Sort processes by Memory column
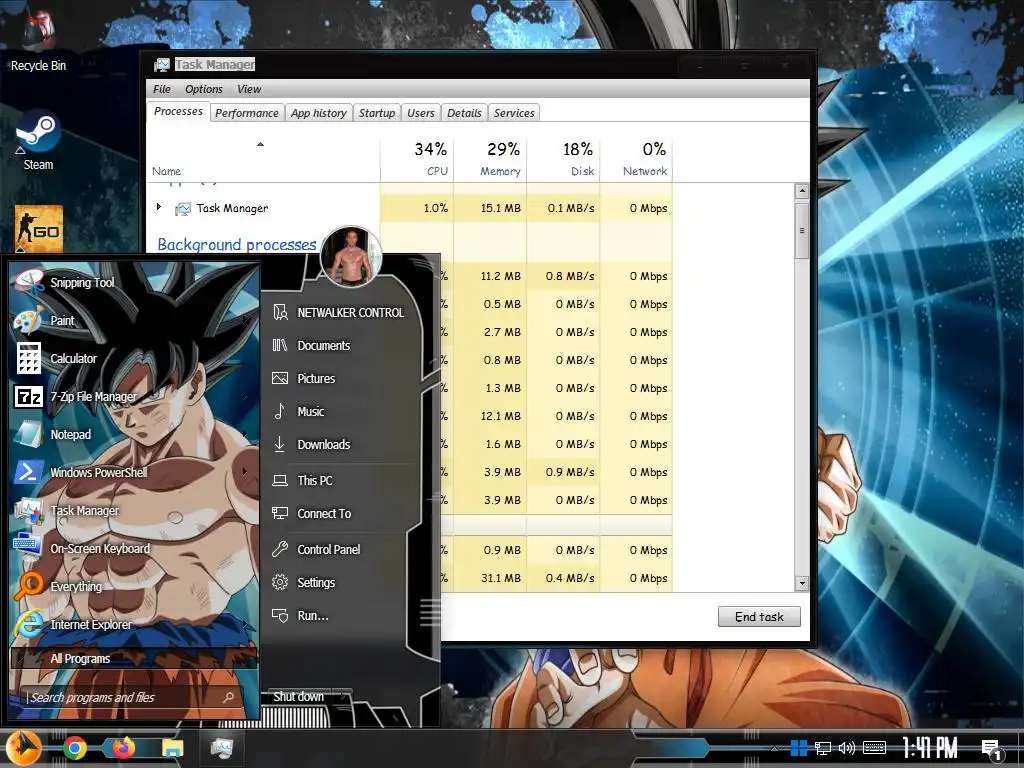The image size is (1024, 768). (x=490, y=159)
